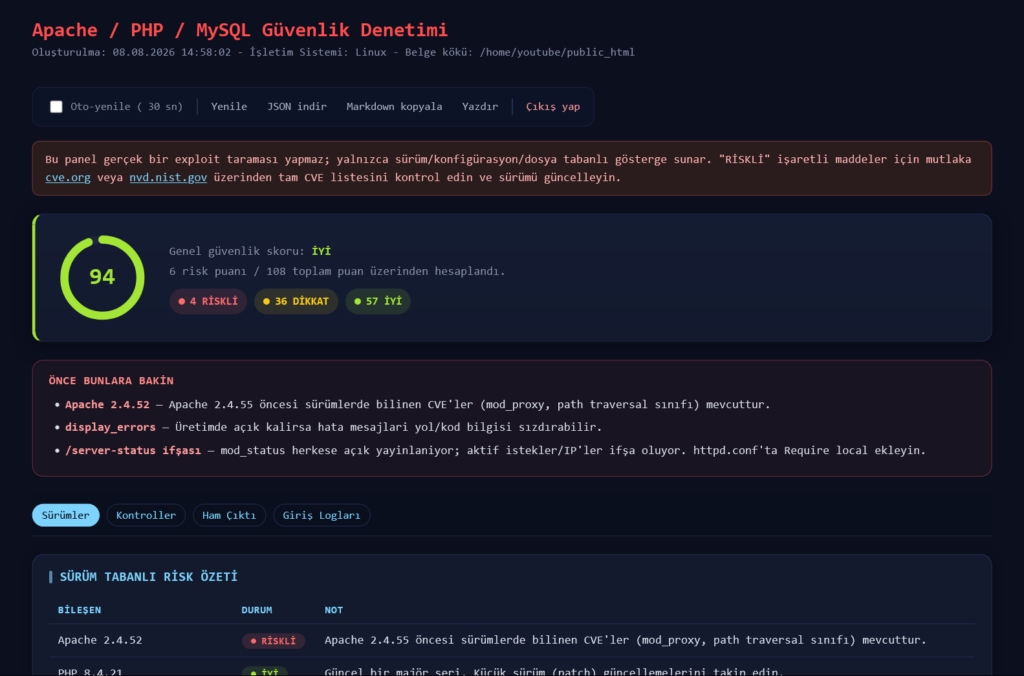
Task: Select the Sürümler tab
Action: click(x=65, y=515)
